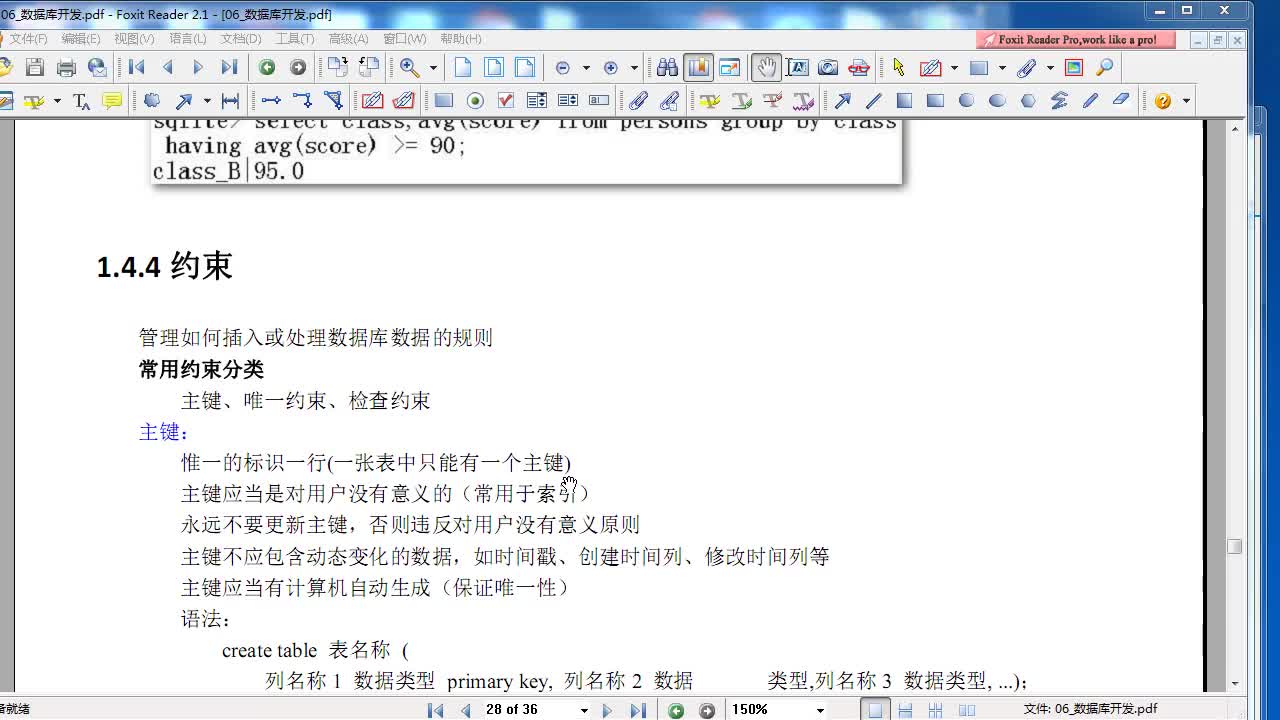Select the Polygon drawing tool
This screenshot has height=720, width=1280.
point(1028,101)
